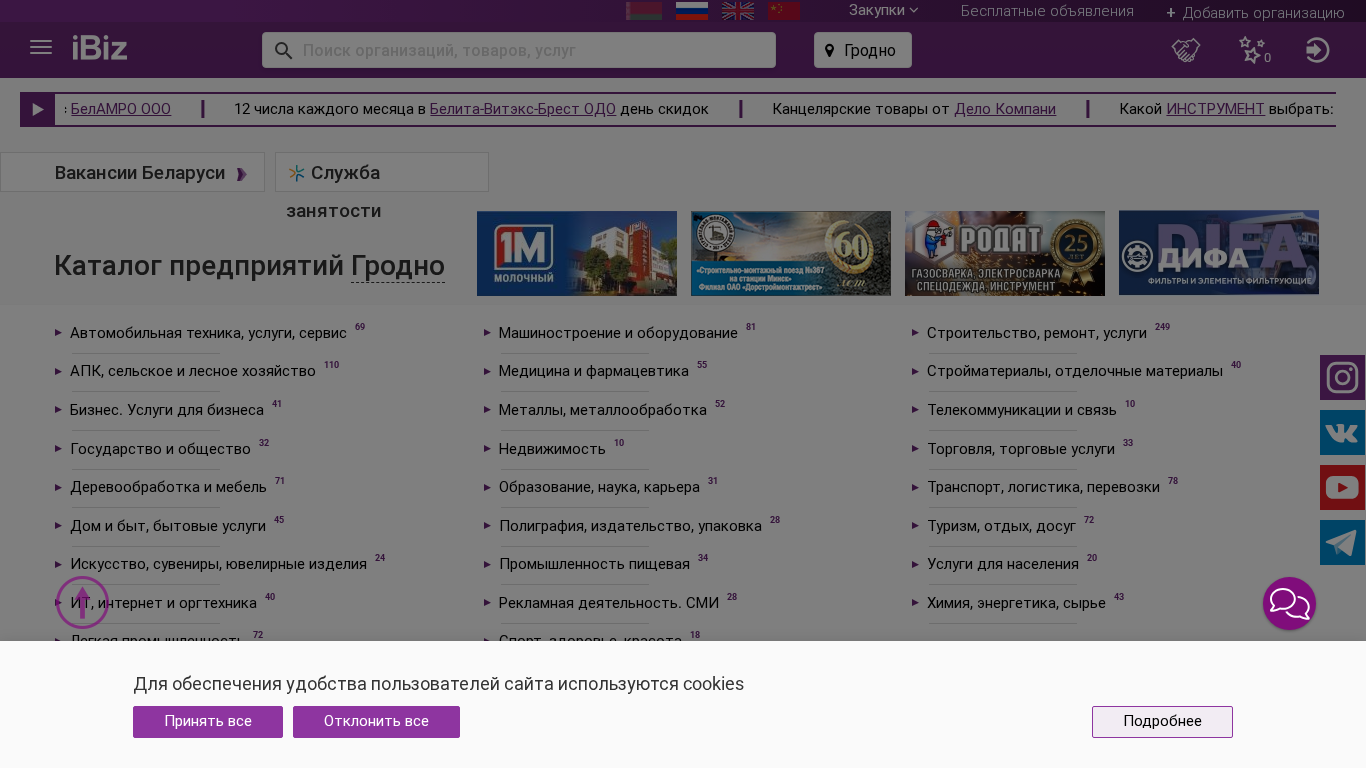Open Строительство, ремонт, услуги category
This screenshot has height=768, width=1366.
tap(1037, 333)
